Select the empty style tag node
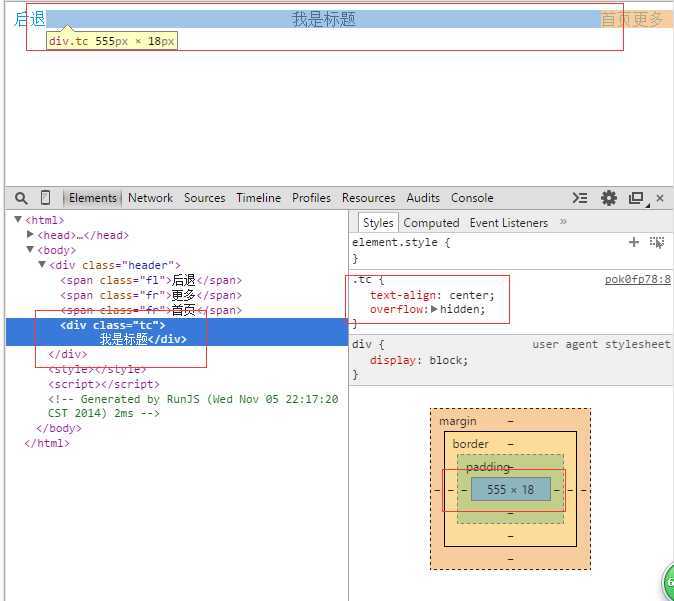 point(97,369)
